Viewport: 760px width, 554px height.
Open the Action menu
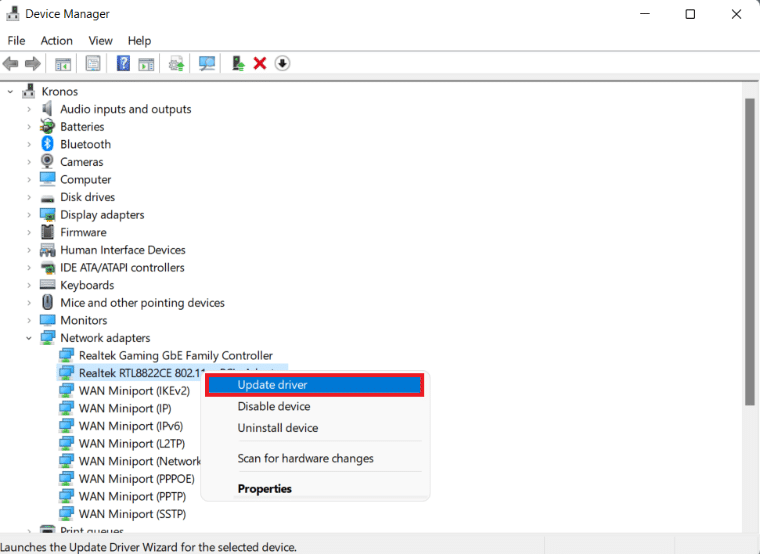pos(56,40)
